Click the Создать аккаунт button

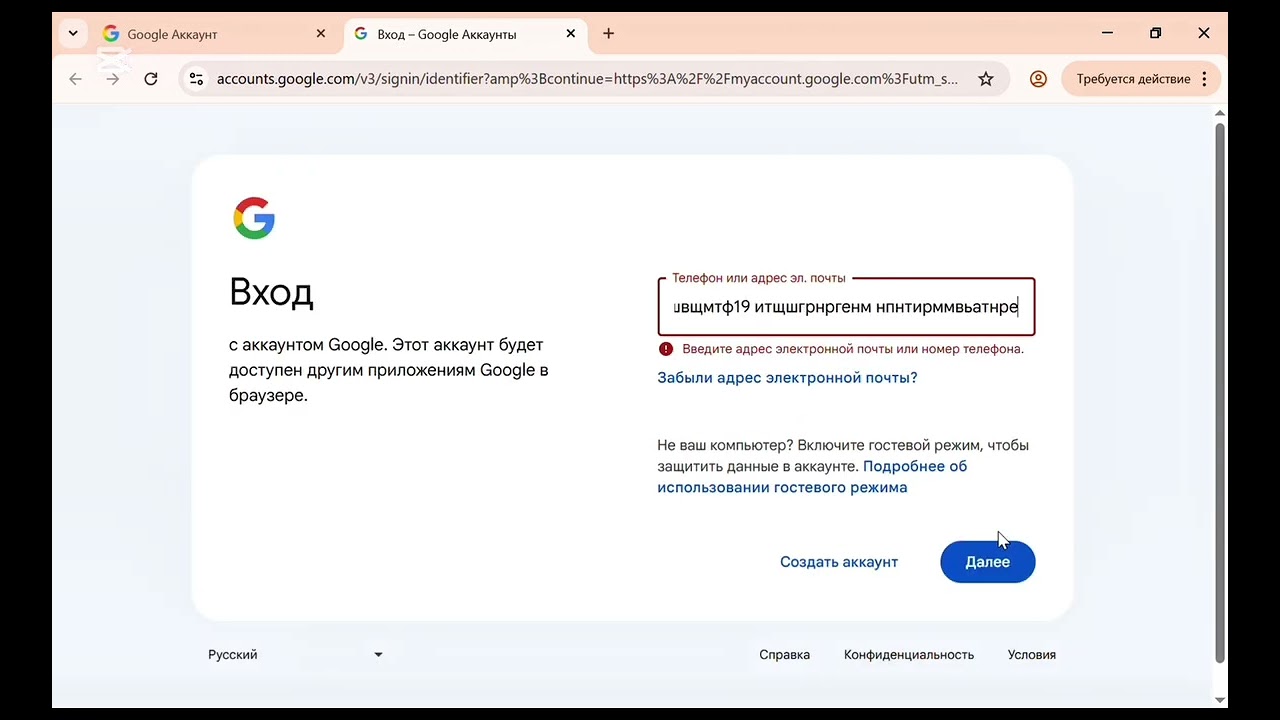pyautogui.click(x=839, y=562)
